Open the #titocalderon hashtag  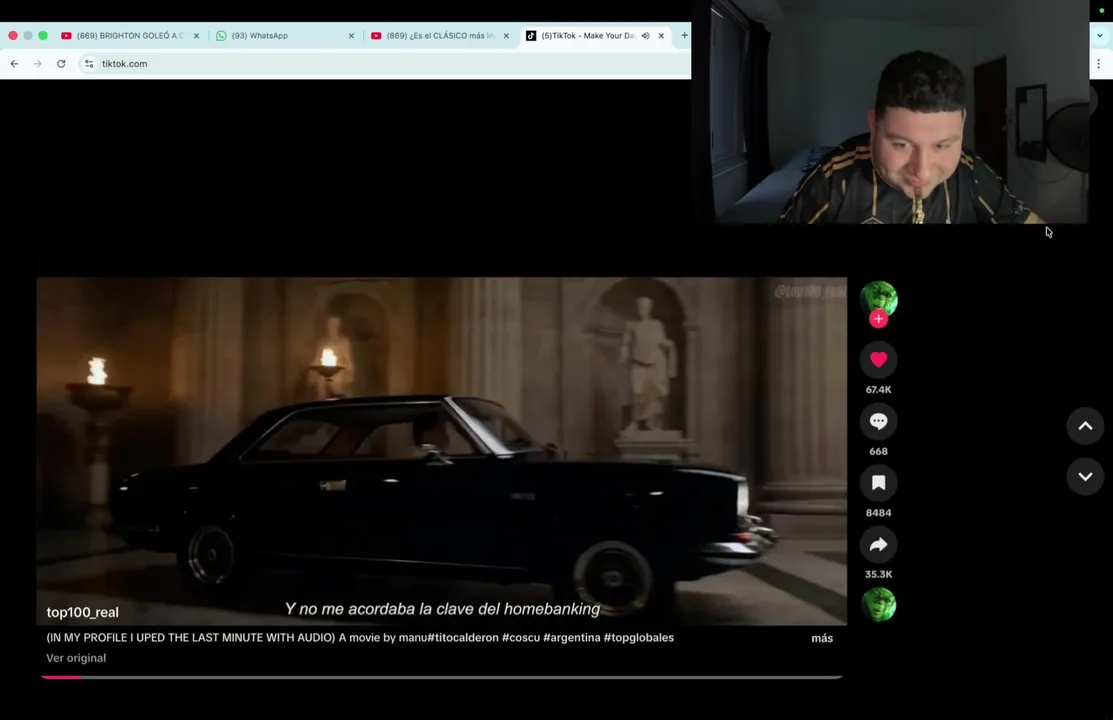463,638
